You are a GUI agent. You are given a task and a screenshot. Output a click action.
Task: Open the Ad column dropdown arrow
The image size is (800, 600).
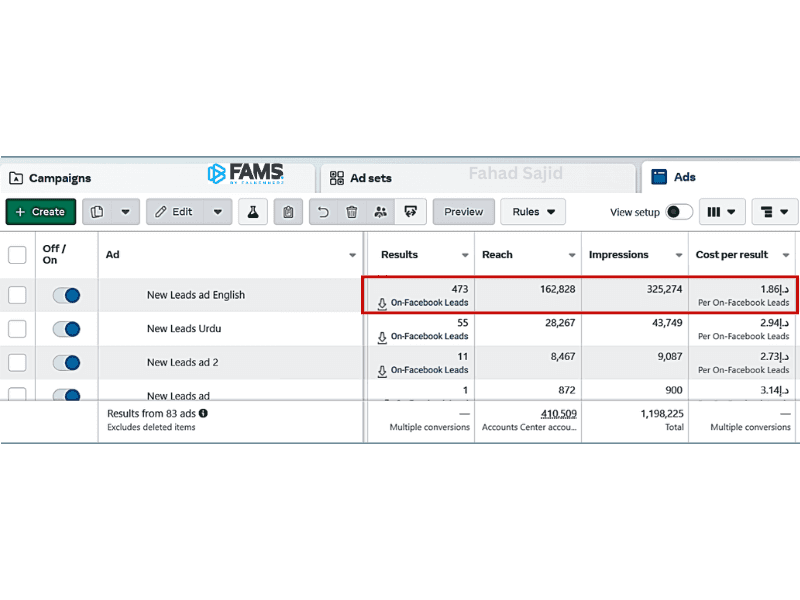(x=352, y=255)
